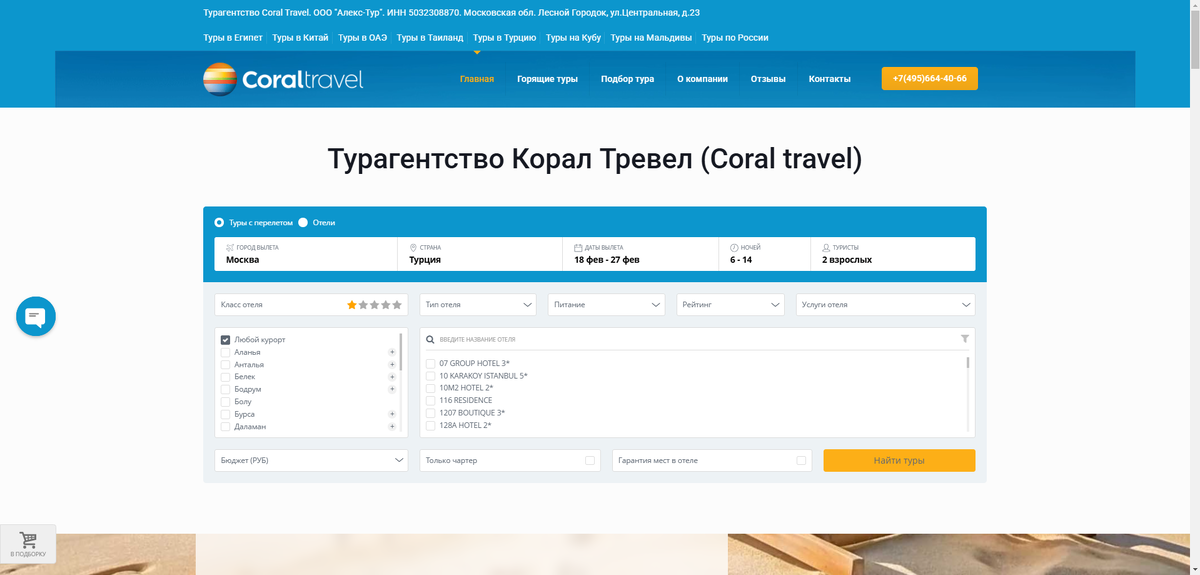Open the 'Туры в ОАЭ' link
Screen dimensions: 1200x575
363,38
